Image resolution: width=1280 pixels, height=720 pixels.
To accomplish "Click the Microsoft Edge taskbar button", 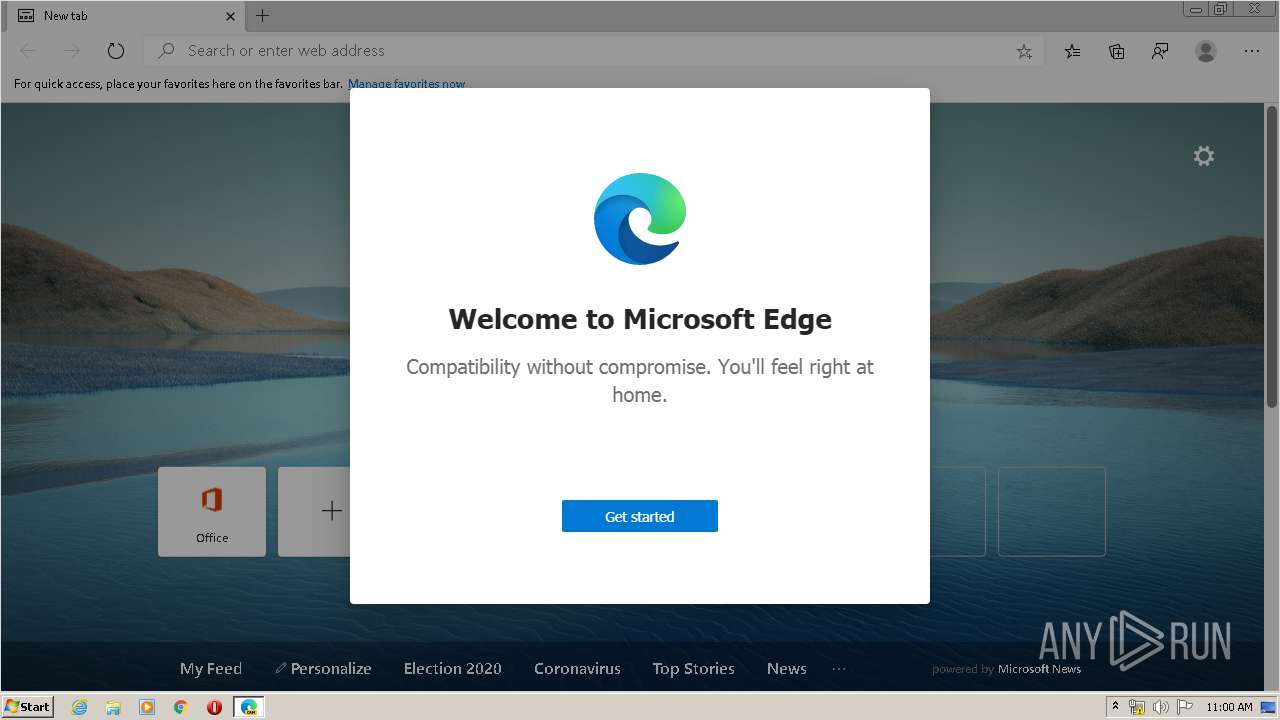I will click(249, 707).
